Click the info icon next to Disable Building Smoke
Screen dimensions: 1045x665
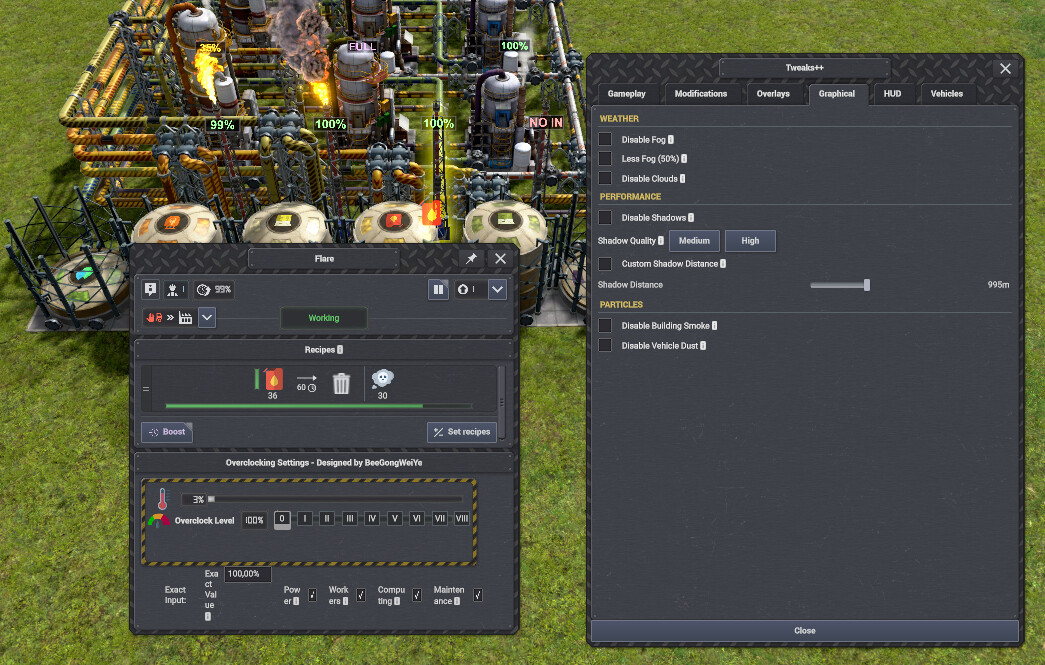coord(714,326)
